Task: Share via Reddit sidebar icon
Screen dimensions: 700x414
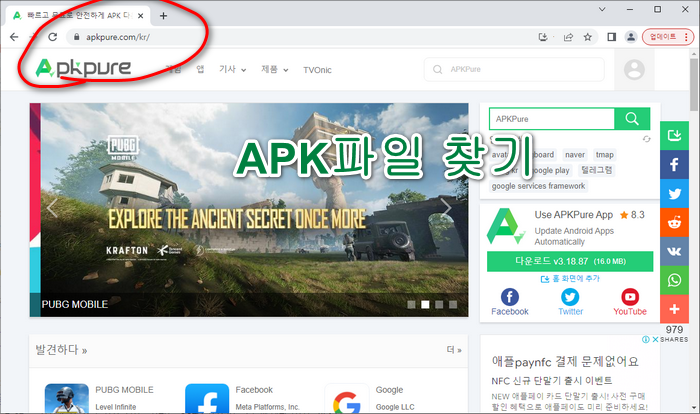Action: (x=674, y=222)
